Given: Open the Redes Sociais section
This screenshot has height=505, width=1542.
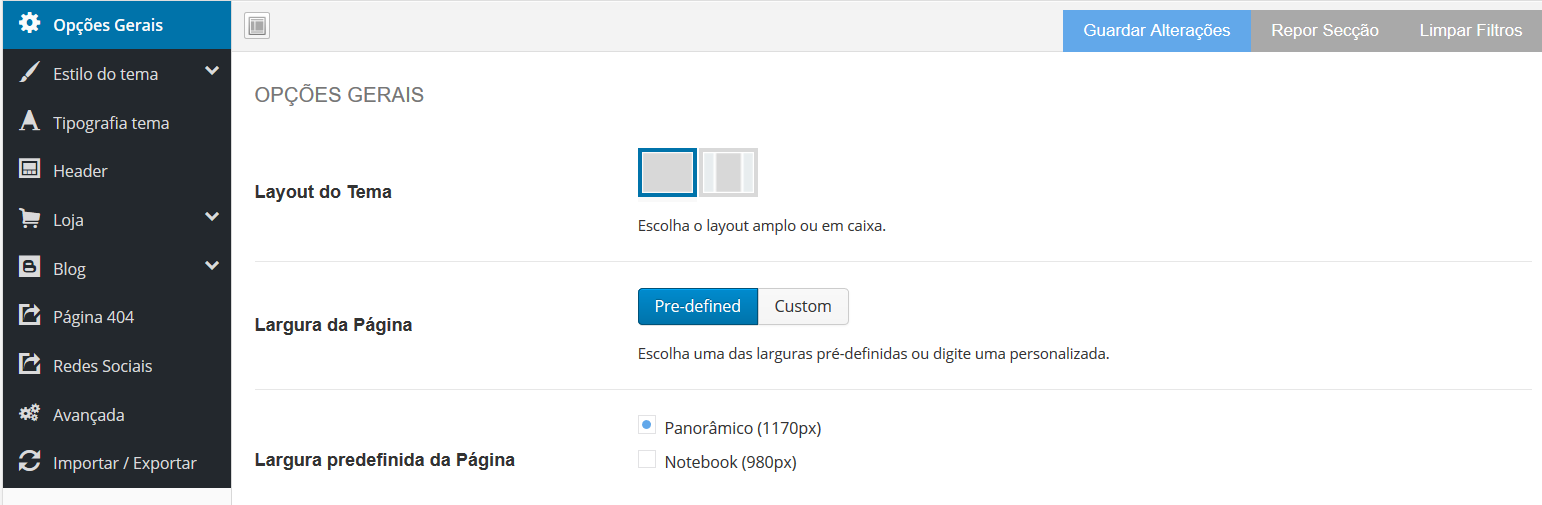Looking at the screenshot, I should tap(102, 366).
